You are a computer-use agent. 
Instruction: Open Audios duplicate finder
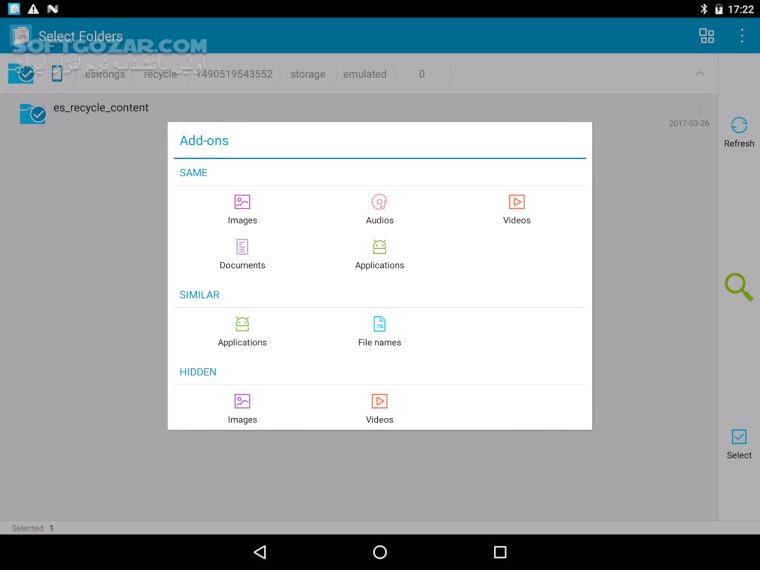[380, 209]
